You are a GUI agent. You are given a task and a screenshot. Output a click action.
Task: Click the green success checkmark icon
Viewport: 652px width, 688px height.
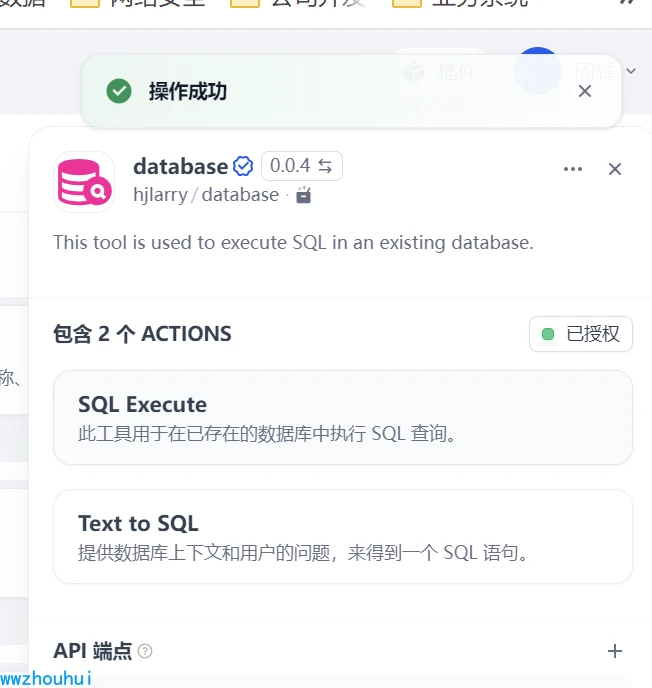pyautogui.click(x=119, y=91)
